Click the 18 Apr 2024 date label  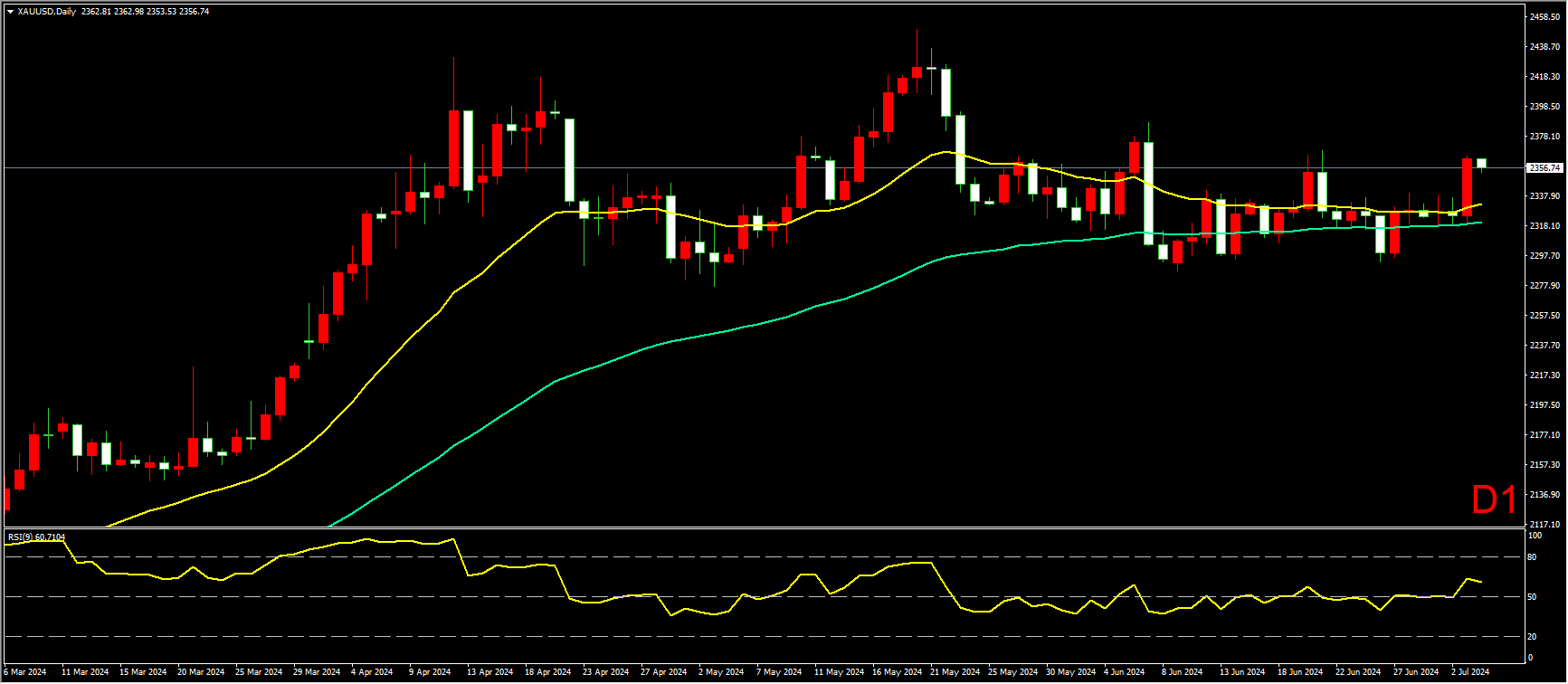[x=548, y=672]
